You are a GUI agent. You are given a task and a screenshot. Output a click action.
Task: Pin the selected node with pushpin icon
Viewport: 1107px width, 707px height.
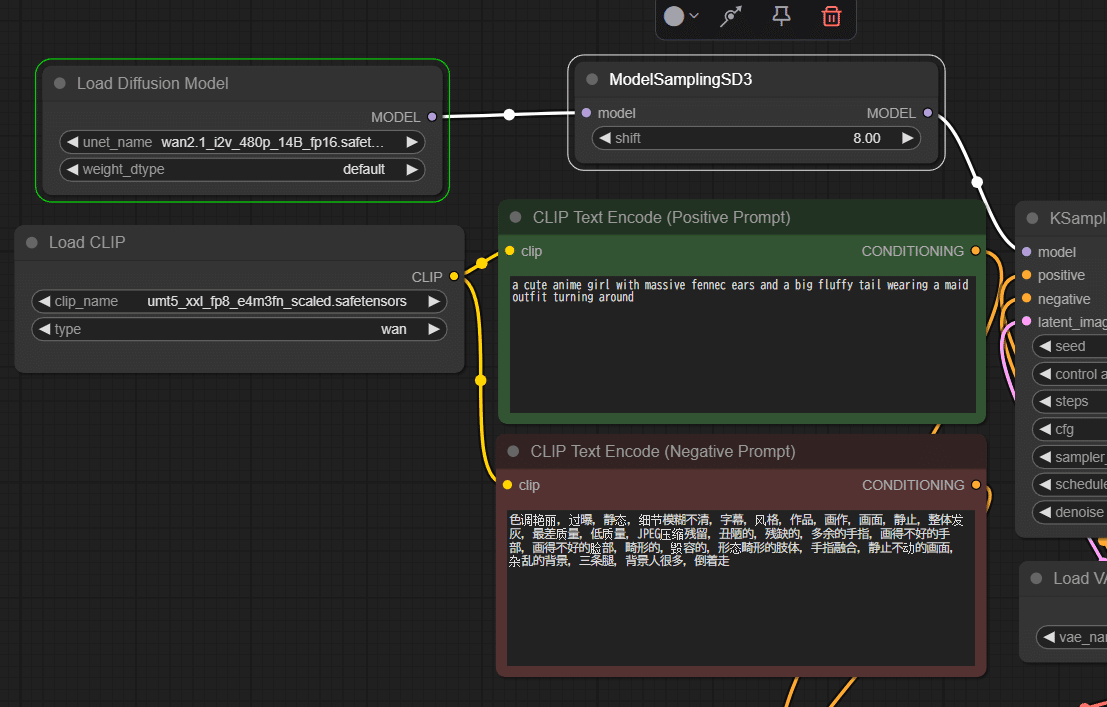coord(781,16)
